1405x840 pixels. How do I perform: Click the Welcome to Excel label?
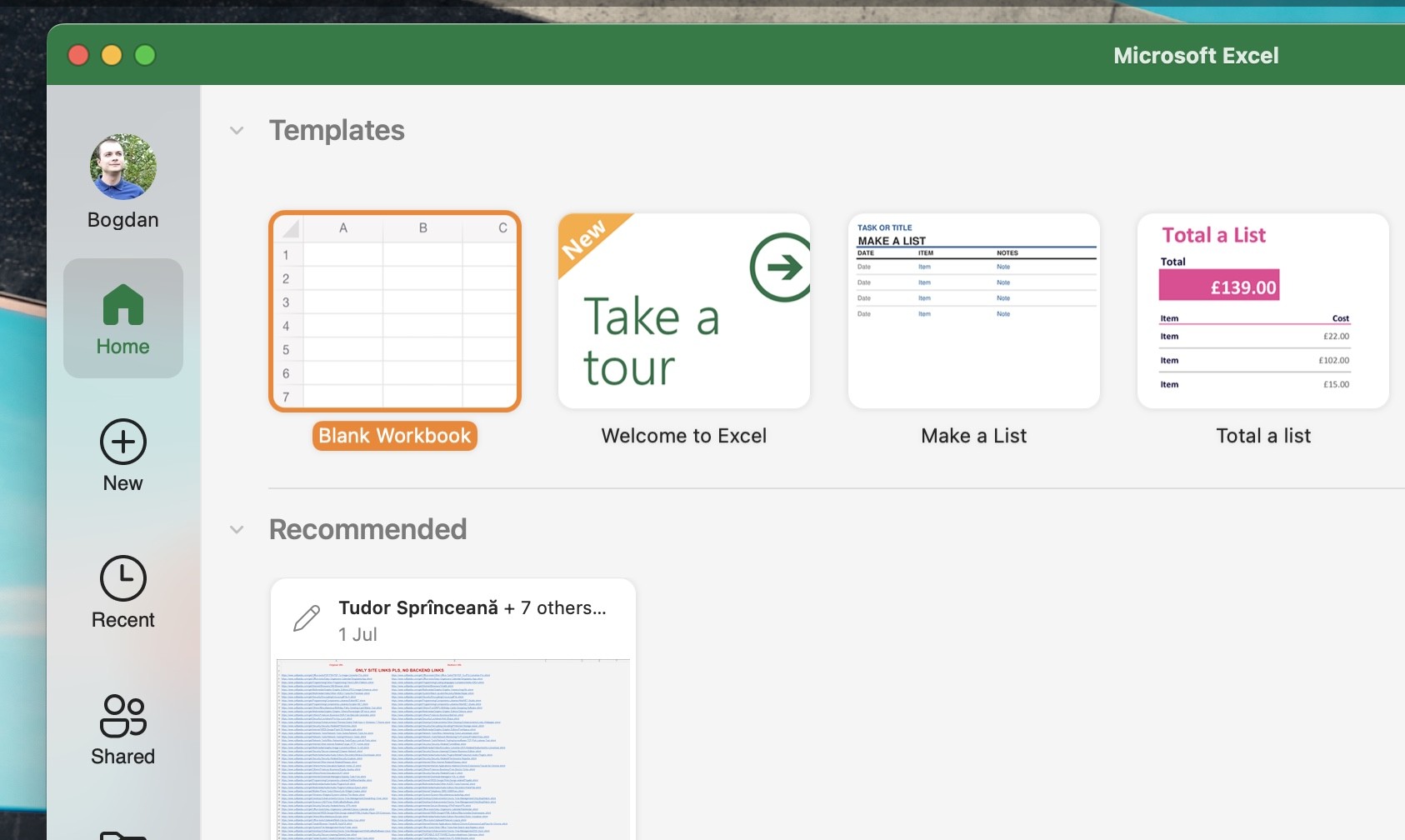[684, 436]
